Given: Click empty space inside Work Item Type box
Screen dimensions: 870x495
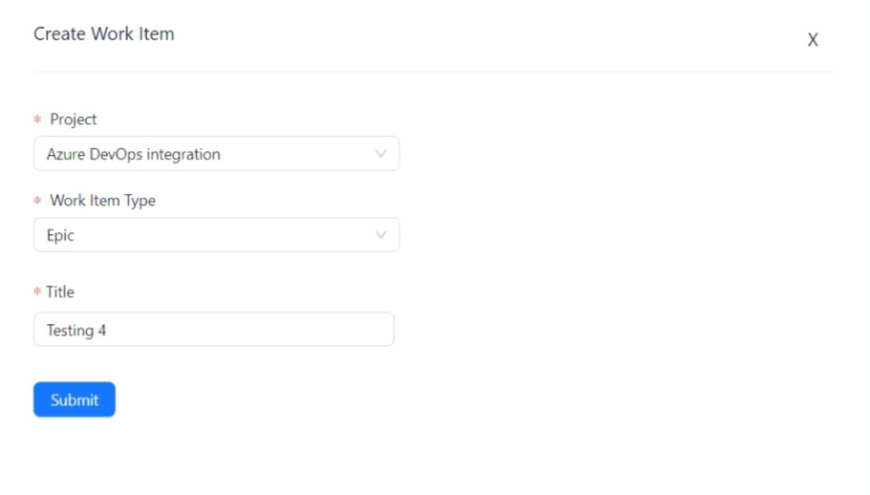Looking at the screenshot, I should tap(250, 235).
